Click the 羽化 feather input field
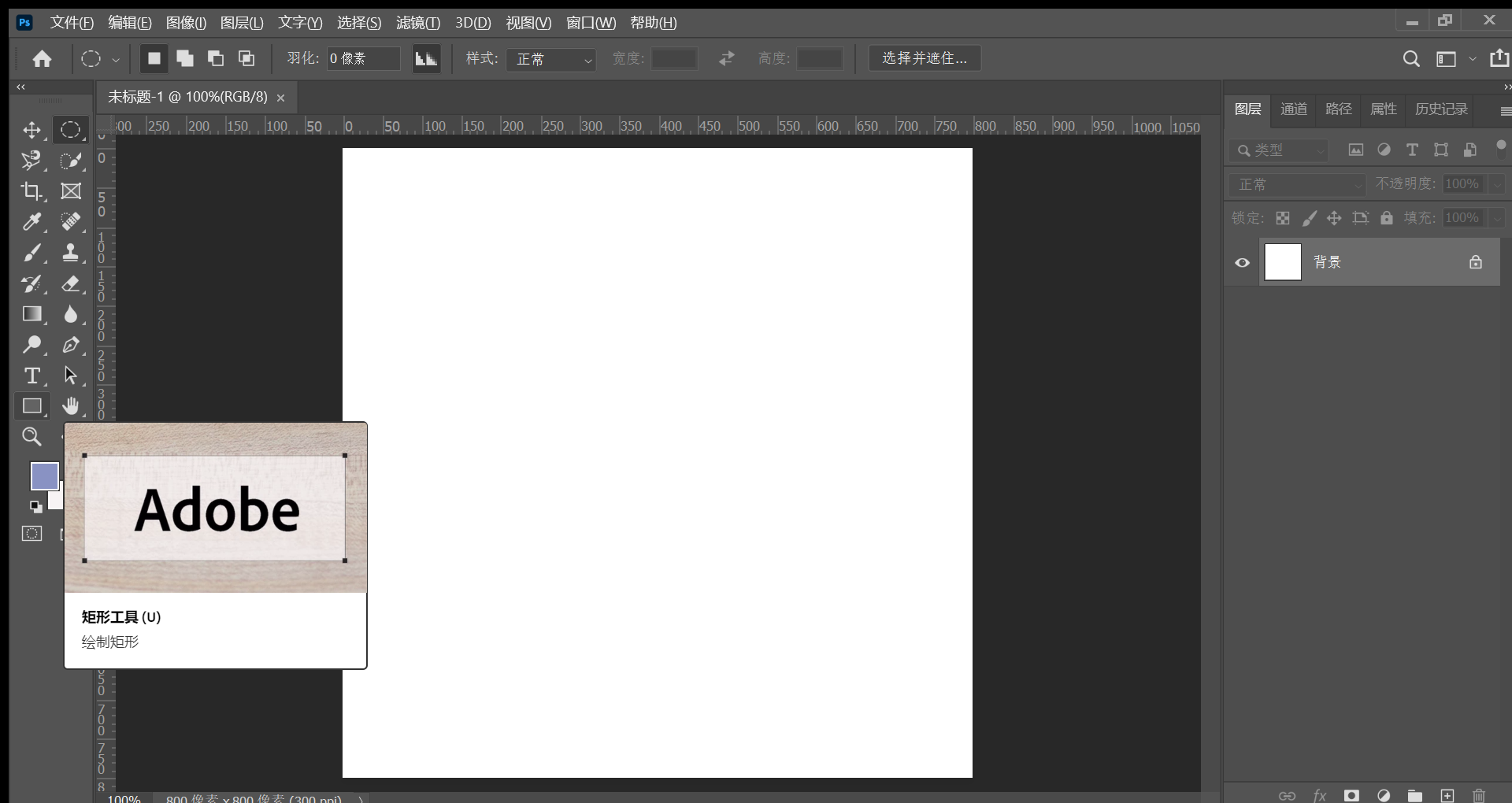 tap(363, 58)
